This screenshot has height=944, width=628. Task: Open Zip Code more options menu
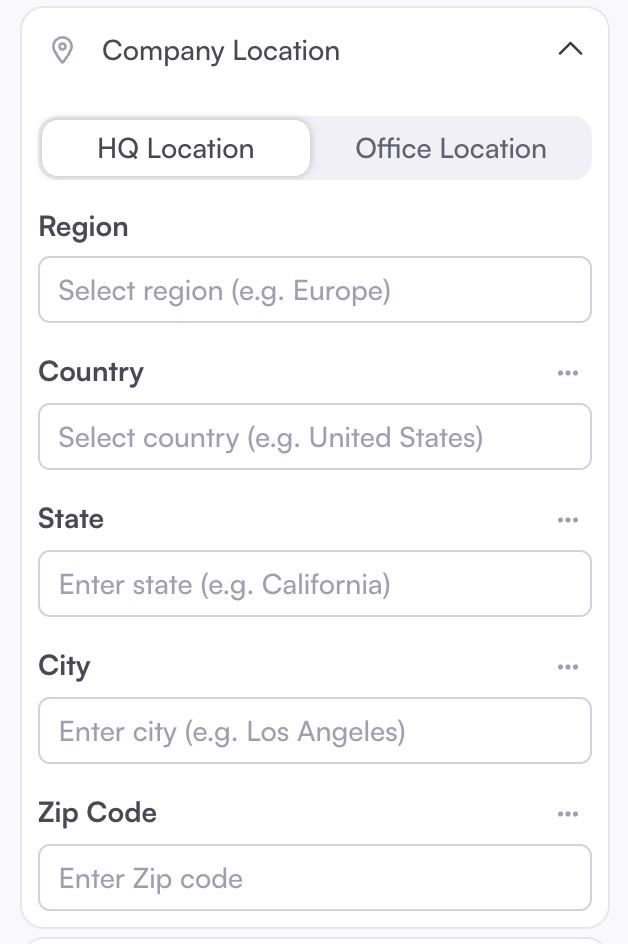[568, 814]
